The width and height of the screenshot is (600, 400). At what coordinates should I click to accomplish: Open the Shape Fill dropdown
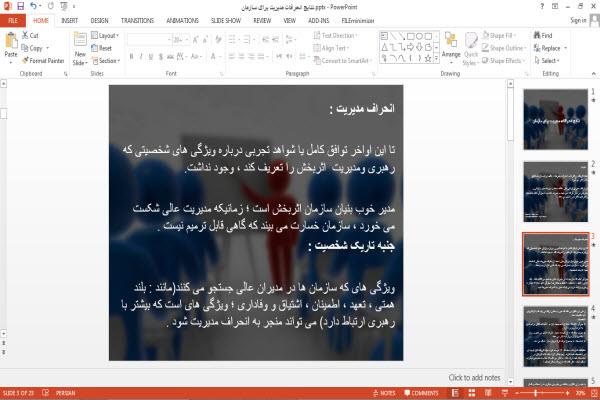pos(499,36)
